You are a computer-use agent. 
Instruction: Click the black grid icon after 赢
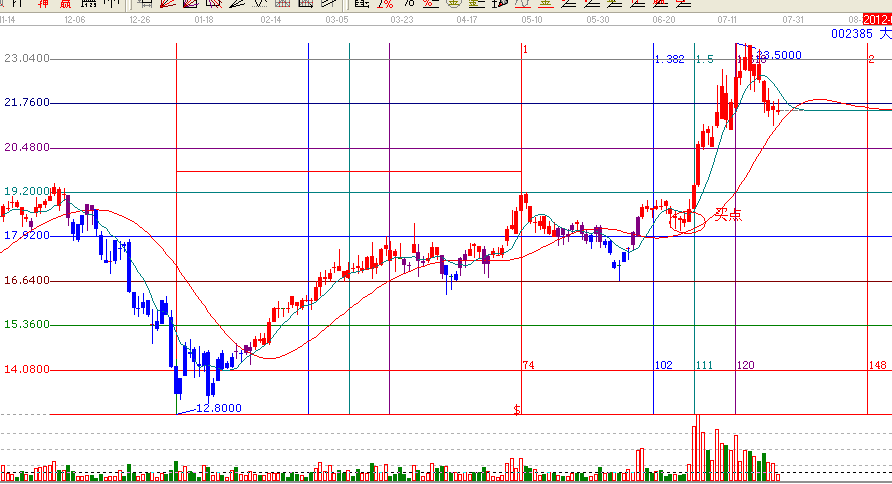(88, 4)
